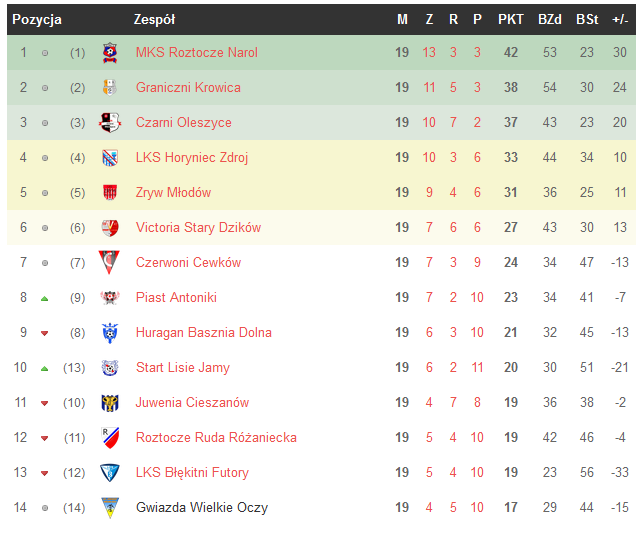Click the Zespół column header

click(x=154, y=19)
